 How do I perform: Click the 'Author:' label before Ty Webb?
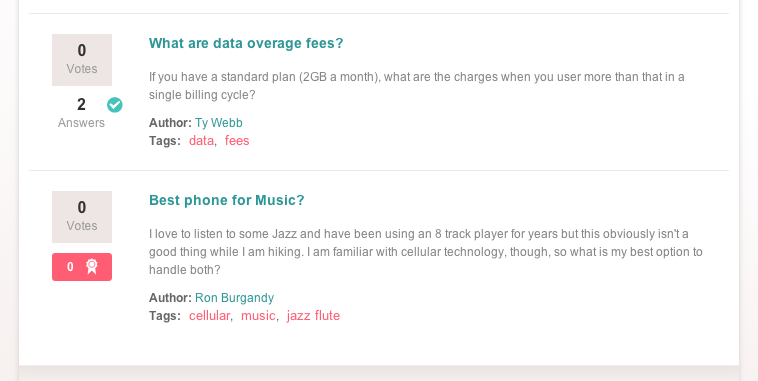click(x=170, y=123)
